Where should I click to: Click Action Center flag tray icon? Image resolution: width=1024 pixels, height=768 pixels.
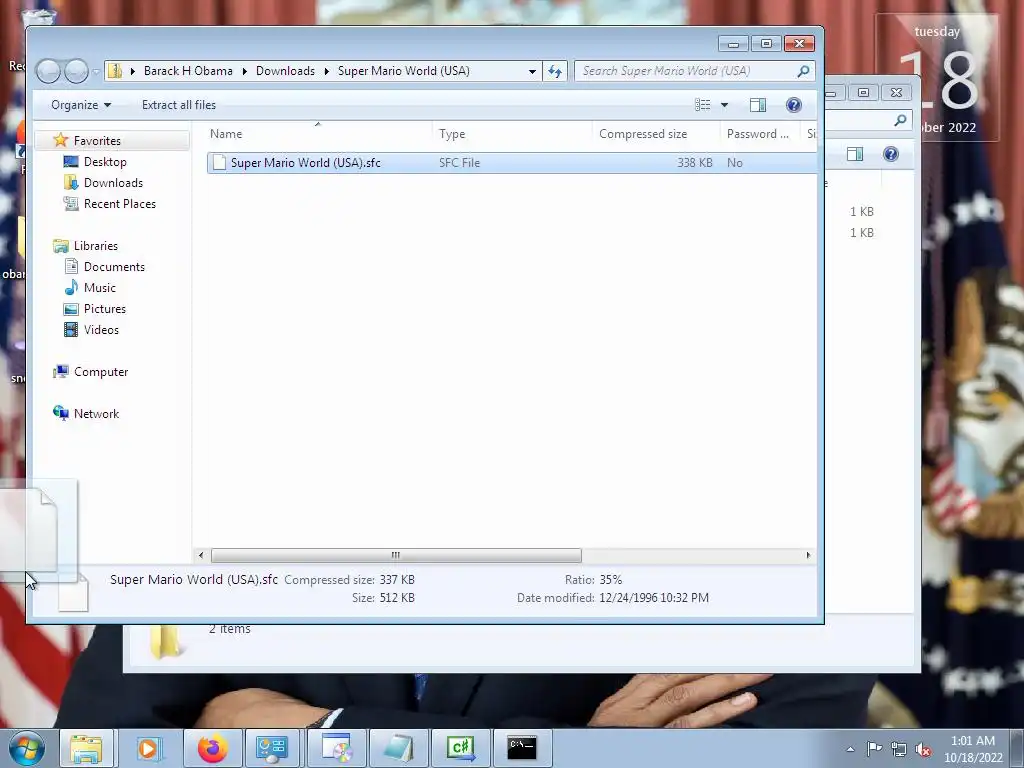coord(874,749)
